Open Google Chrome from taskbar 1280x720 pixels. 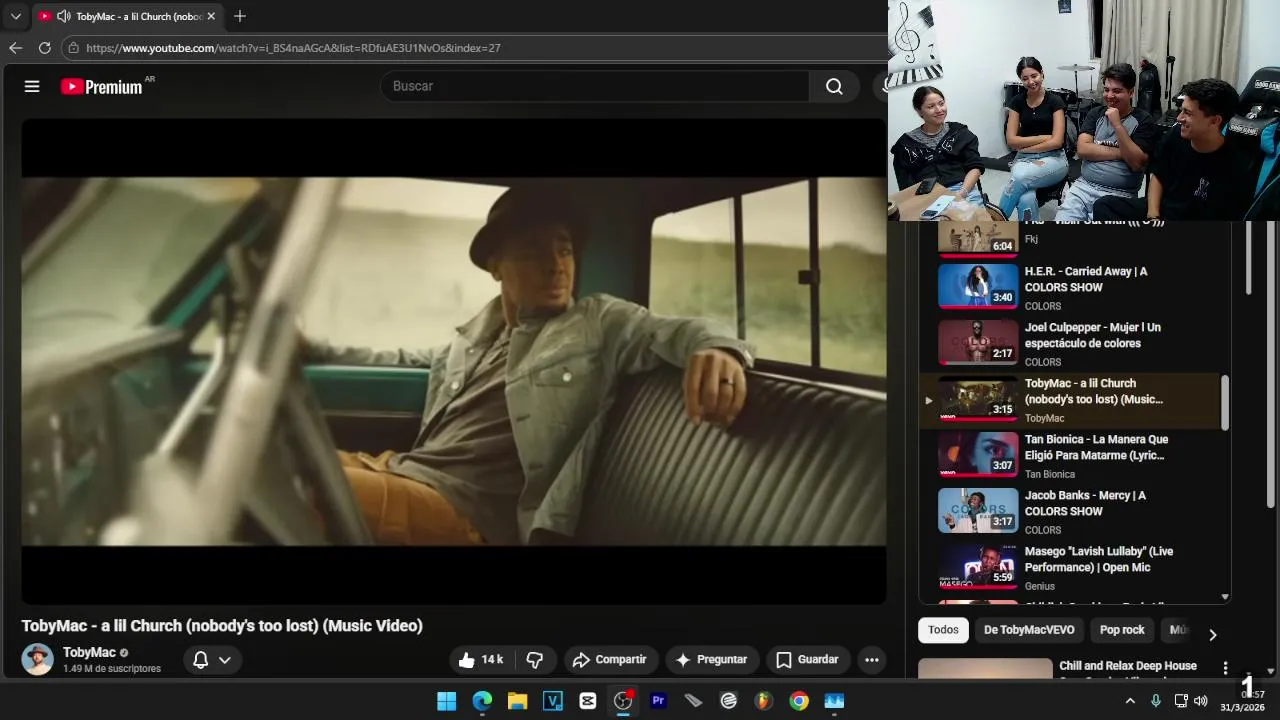pos(799,701)
